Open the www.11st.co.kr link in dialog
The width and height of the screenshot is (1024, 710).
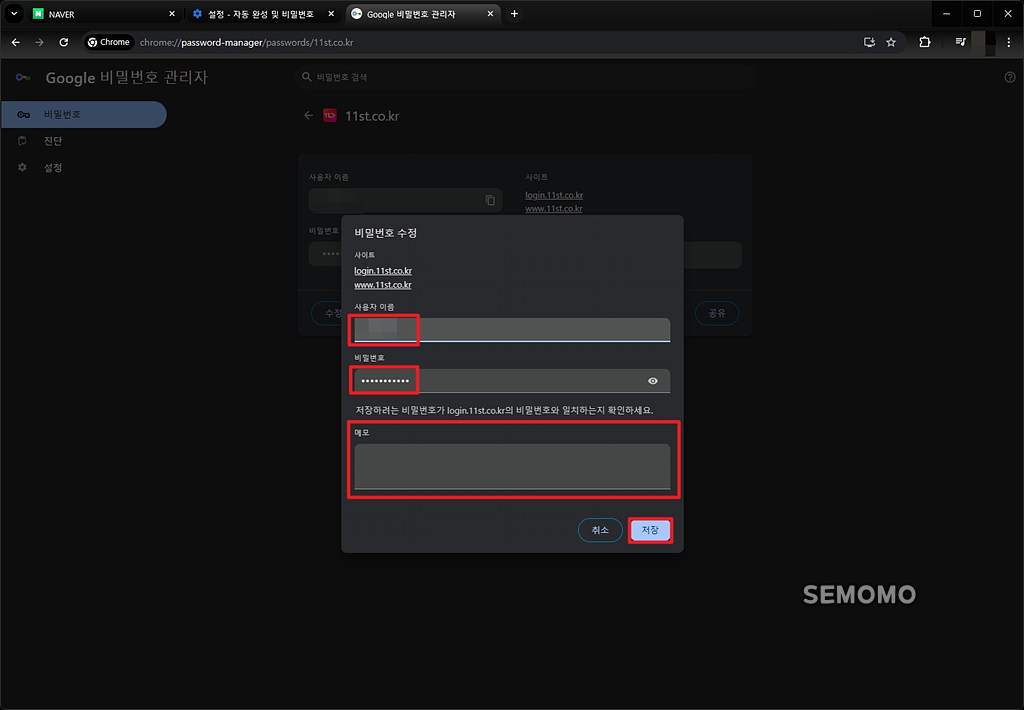383,285
